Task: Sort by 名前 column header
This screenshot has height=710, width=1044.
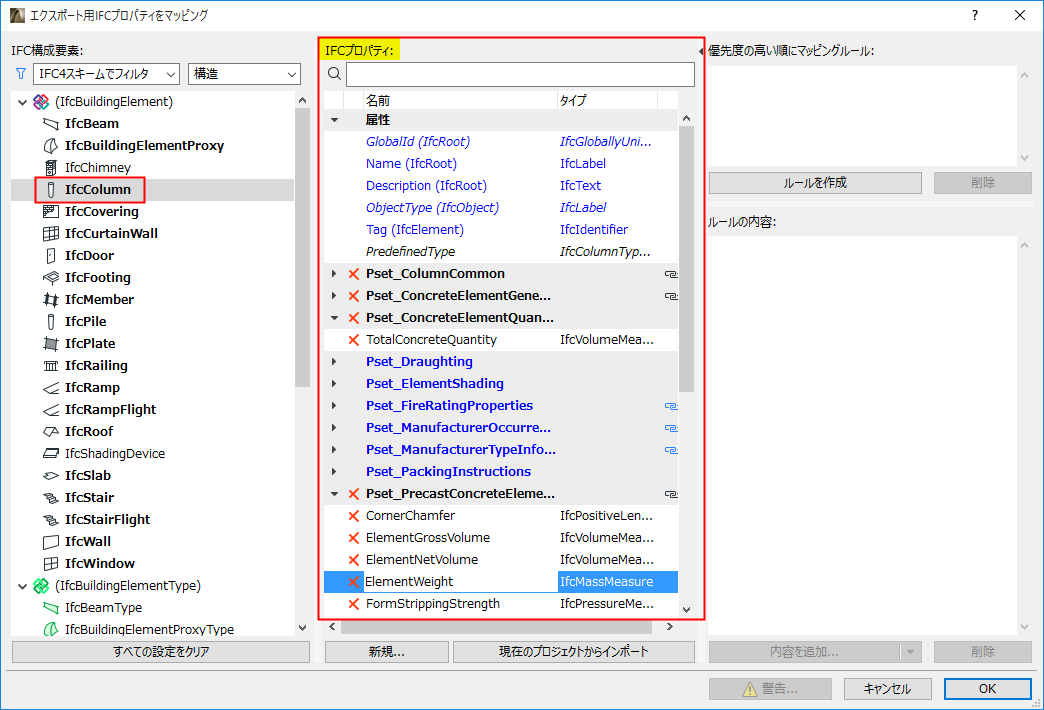Action: [459, 100]
